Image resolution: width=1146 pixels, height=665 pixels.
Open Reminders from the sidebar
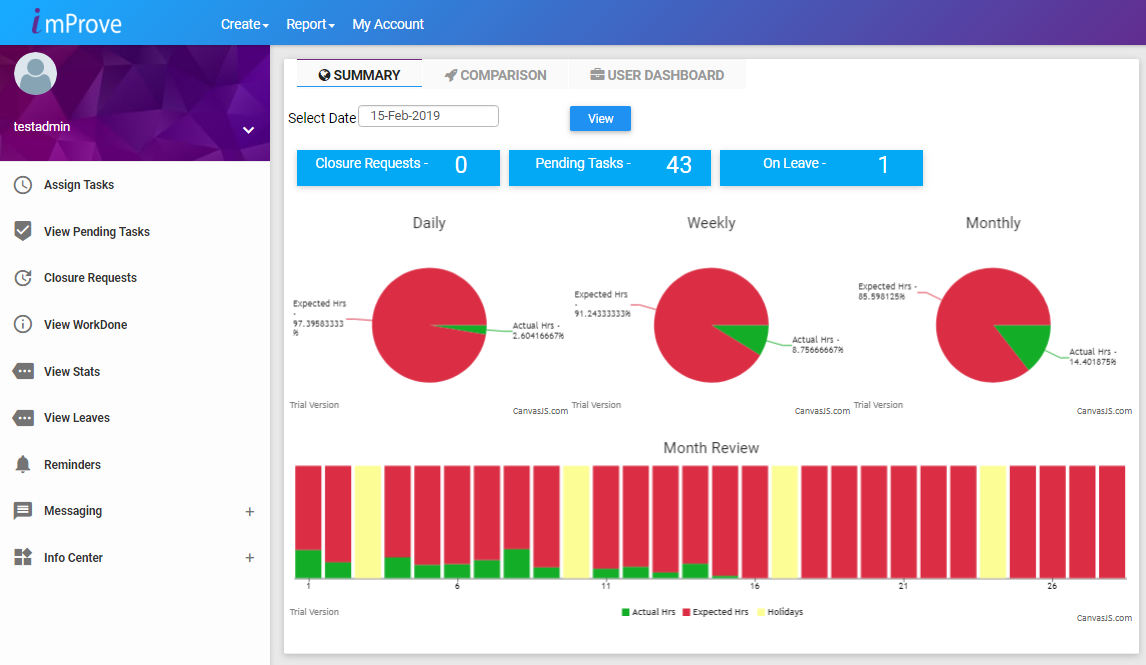point(72,465)
